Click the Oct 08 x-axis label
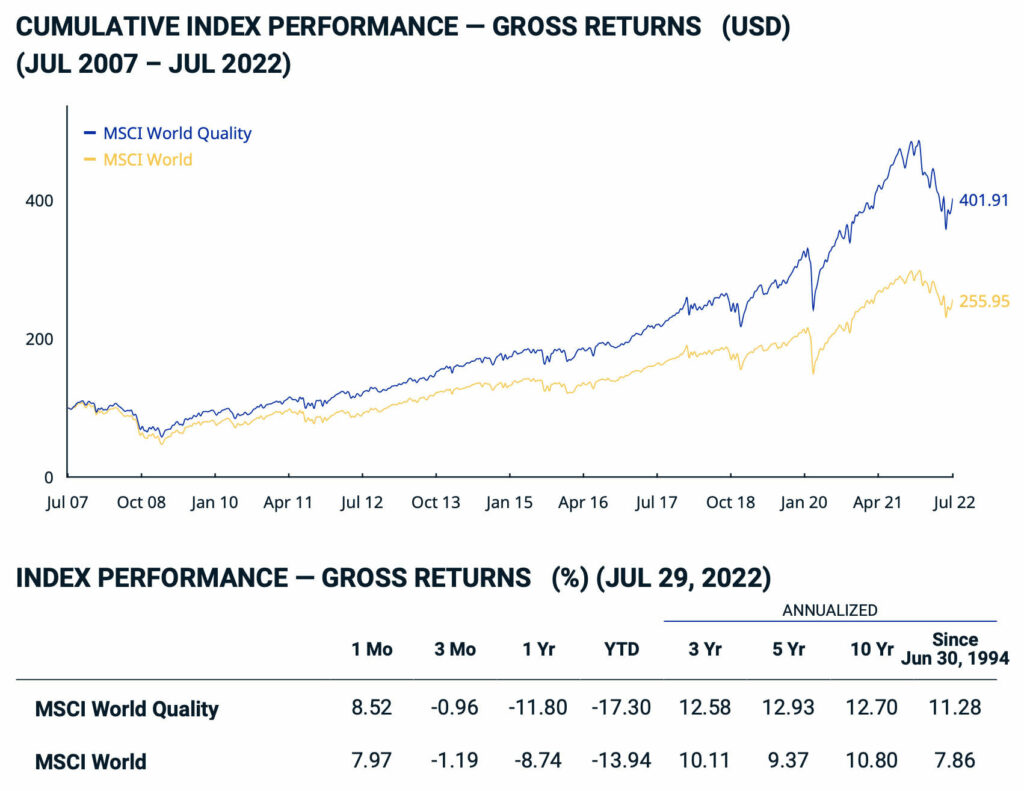This screenshot has width=1024, height=791. (x=141, y=502)
